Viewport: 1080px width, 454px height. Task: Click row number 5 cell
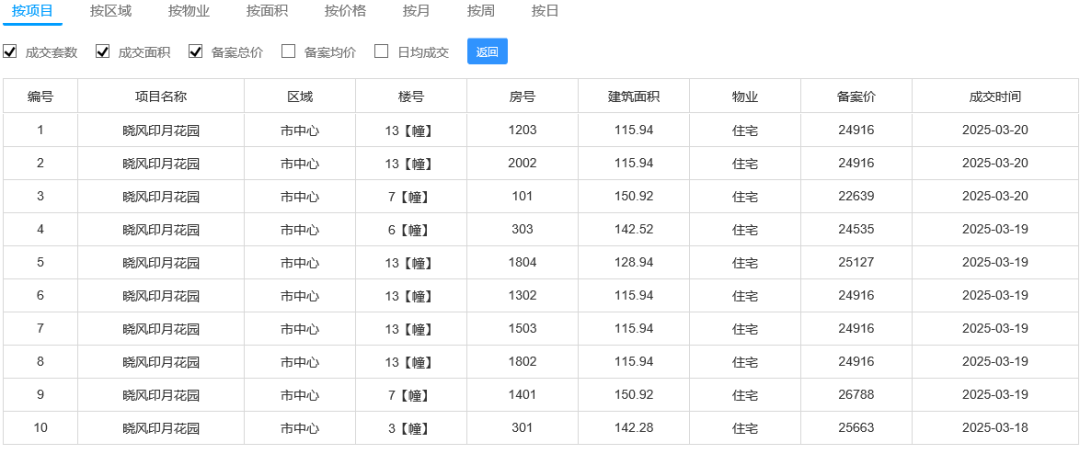pos(41,262)
